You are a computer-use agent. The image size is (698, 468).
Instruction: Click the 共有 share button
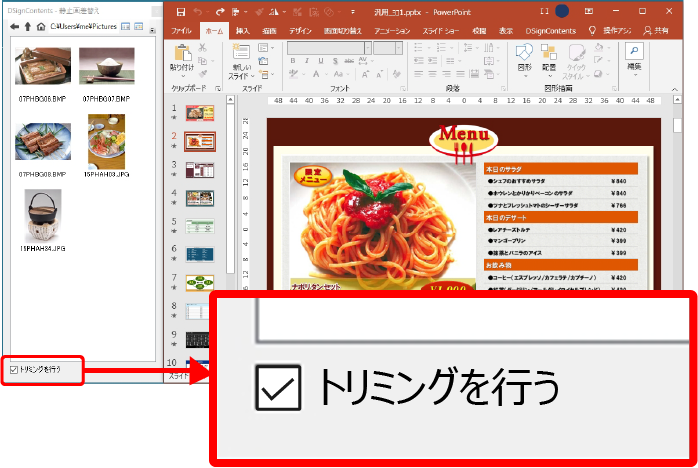click(x=656, y=31)
